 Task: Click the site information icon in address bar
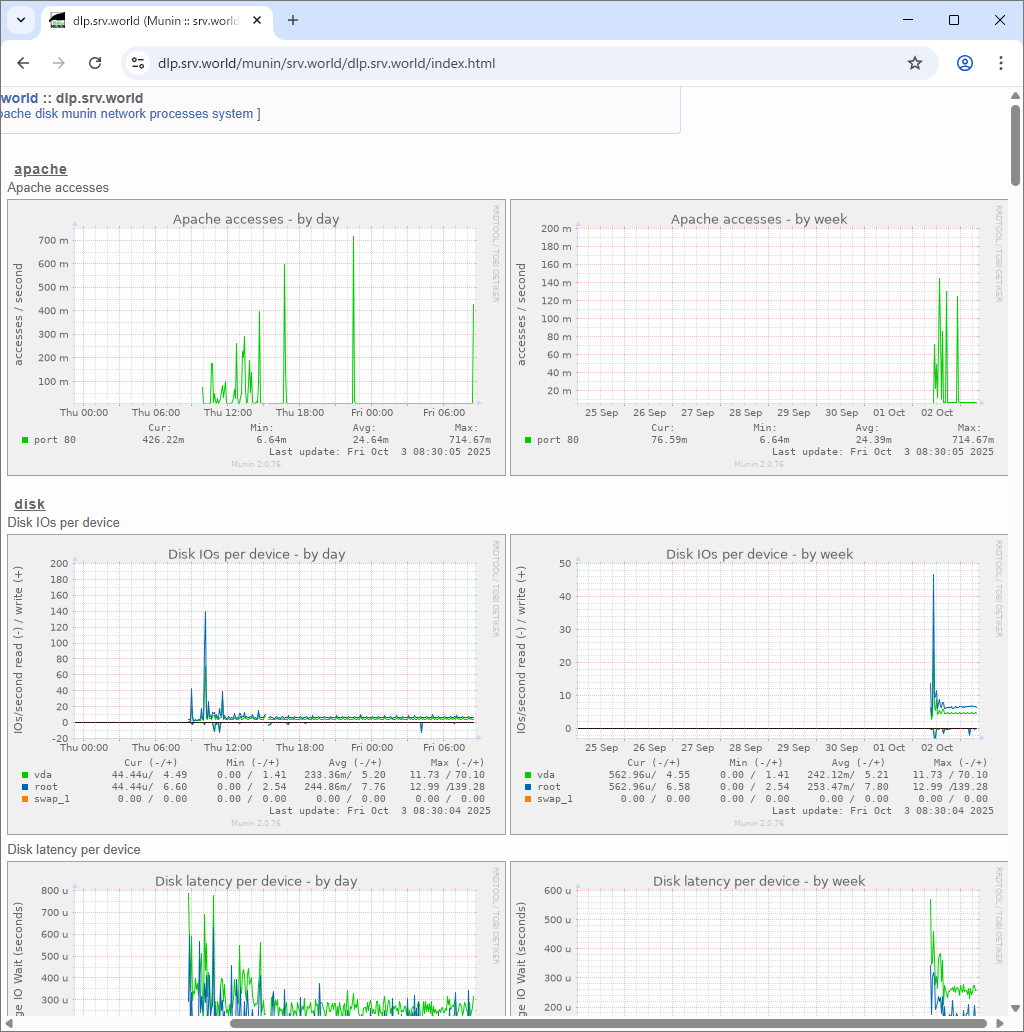pyautogui.click(x=139, y=63)
